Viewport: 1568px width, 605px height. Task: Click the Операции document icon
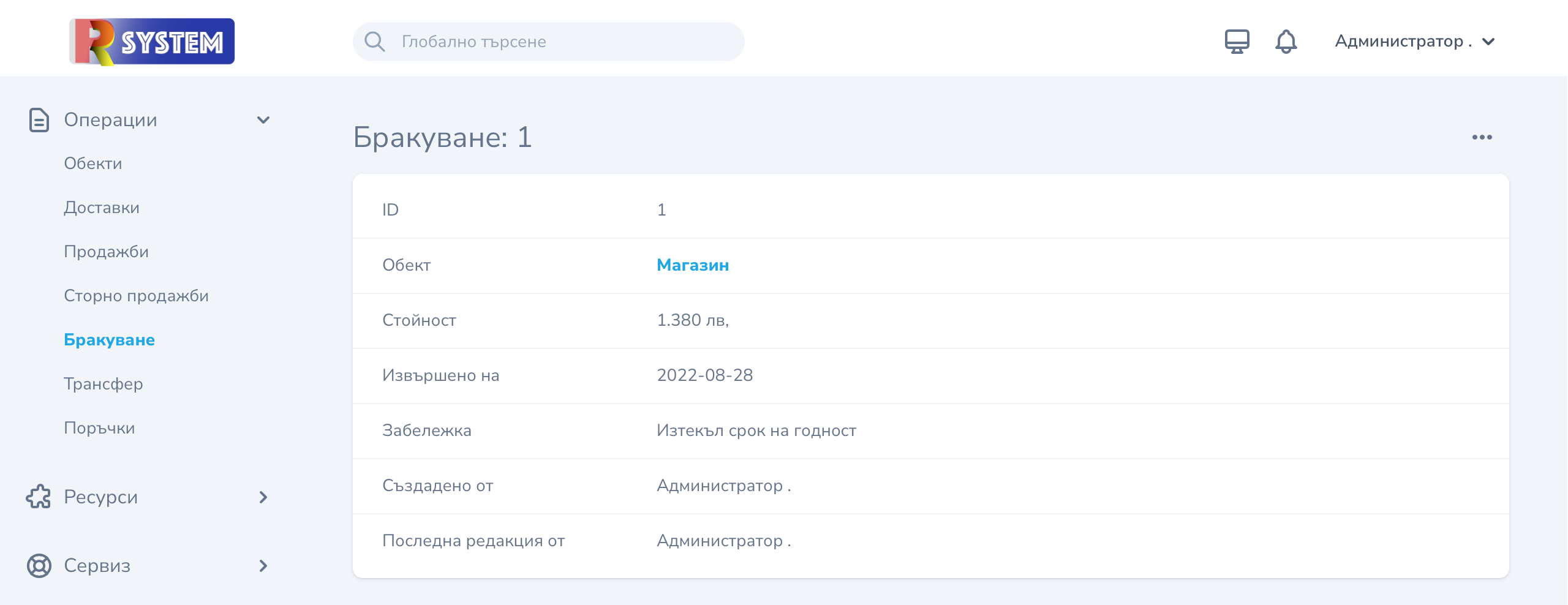pos(39,120)
